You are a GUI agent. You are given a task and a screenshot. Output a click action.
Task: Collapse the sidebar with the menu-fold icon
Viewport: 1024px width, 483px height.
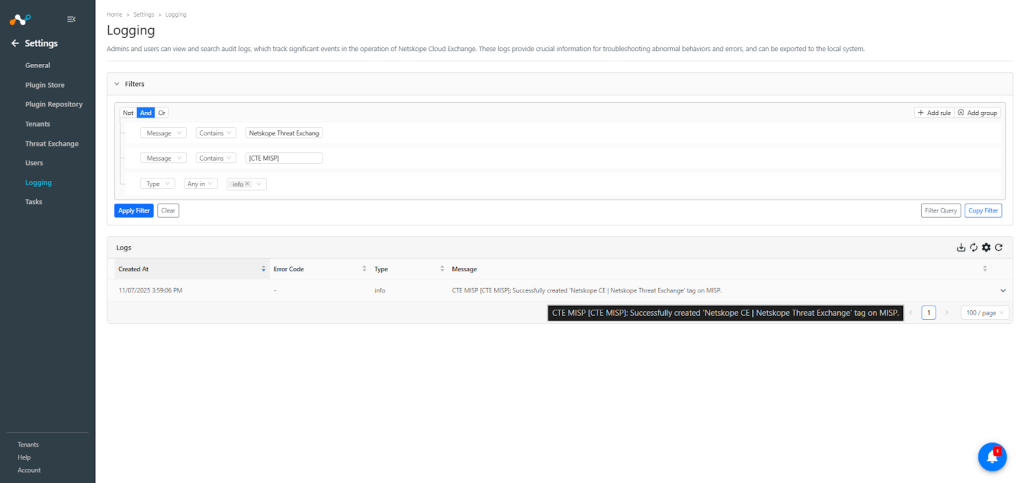point(71,20)
